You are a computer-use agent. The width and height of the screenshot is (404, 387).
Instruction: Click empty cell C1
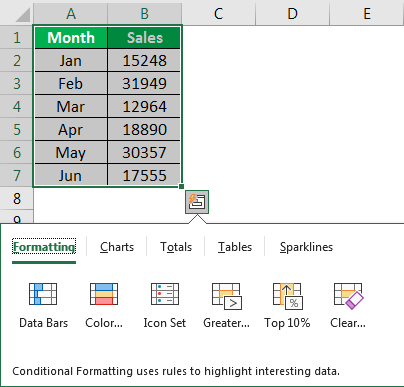pyautogui.click(x=219, y=37)
